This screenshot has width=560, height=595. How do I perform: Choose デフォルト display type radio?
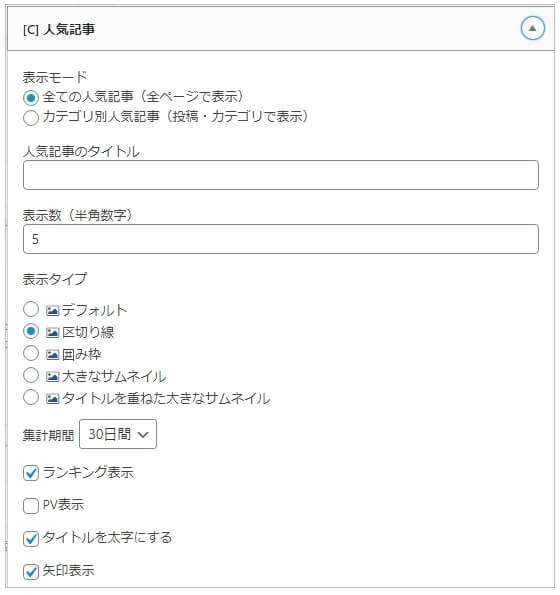31,309
